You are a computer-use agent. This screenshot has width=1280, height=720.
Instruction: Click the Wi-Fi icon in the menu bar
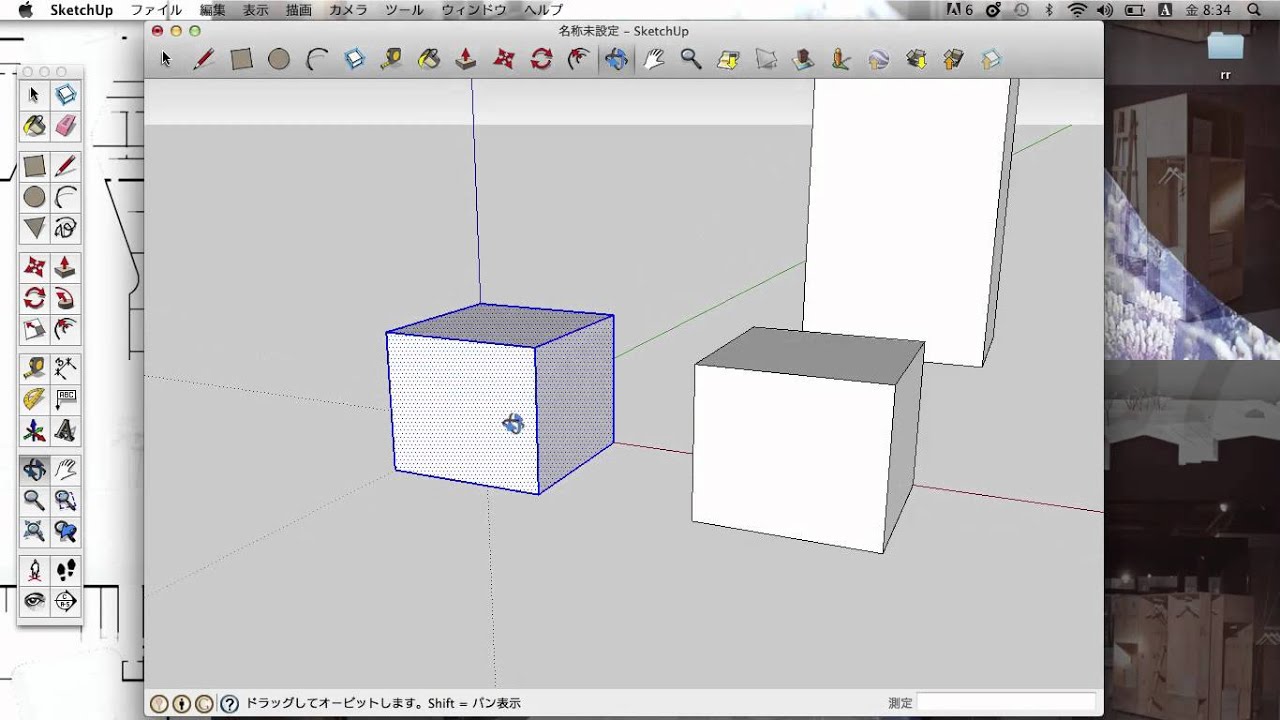click(x=1077, y=10)
